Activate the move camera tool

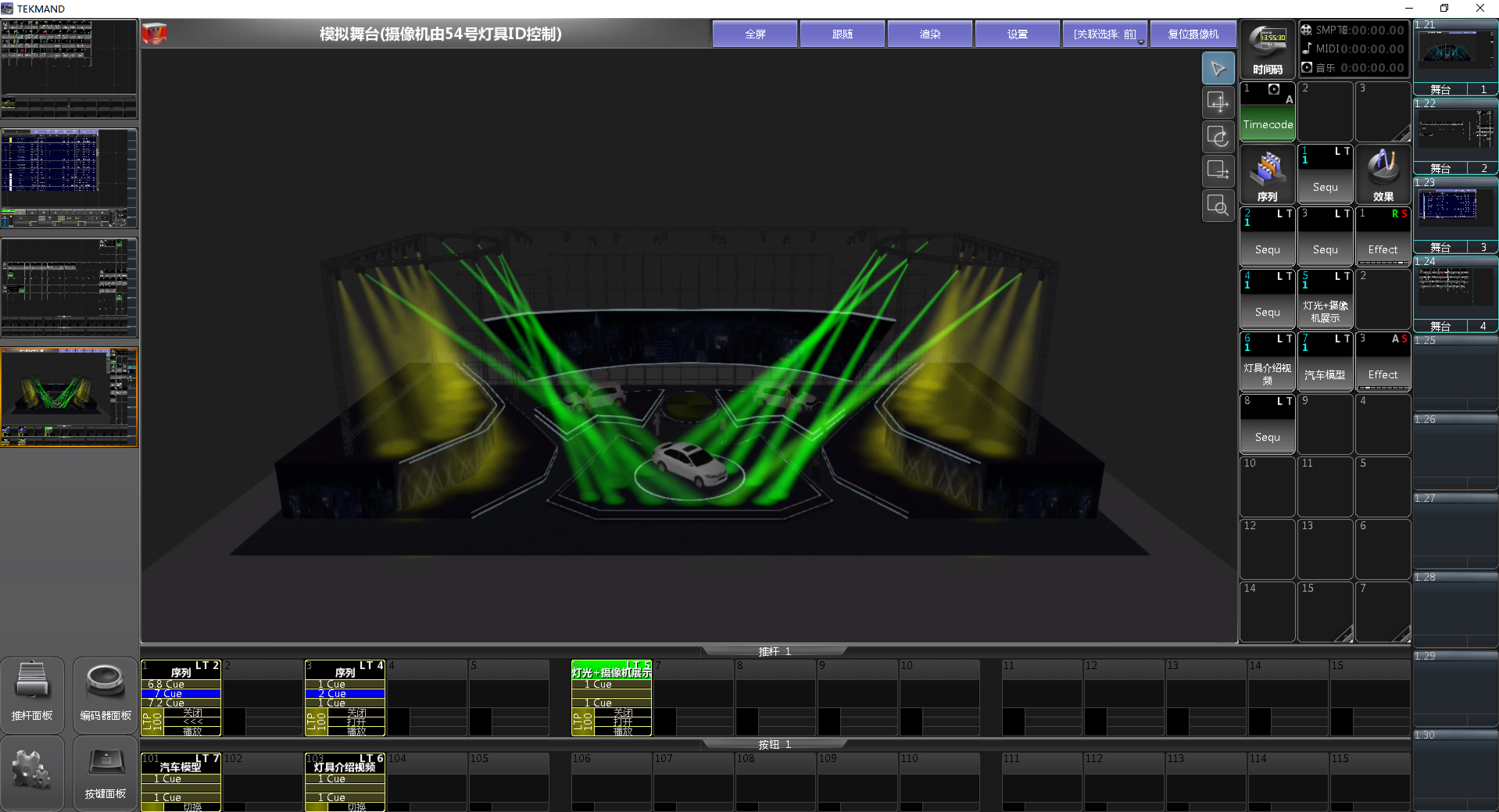(1218, 102)
